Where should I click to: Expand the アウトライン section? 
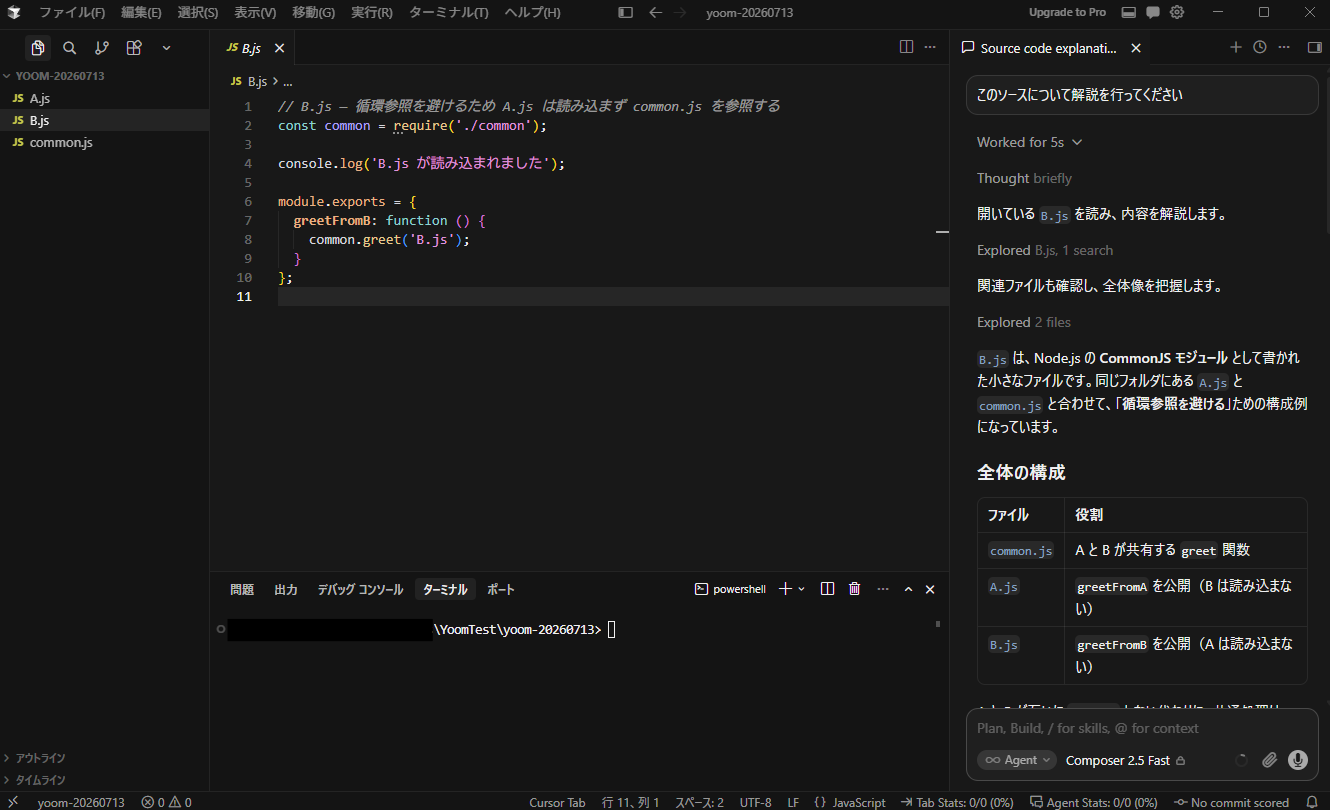104,758
